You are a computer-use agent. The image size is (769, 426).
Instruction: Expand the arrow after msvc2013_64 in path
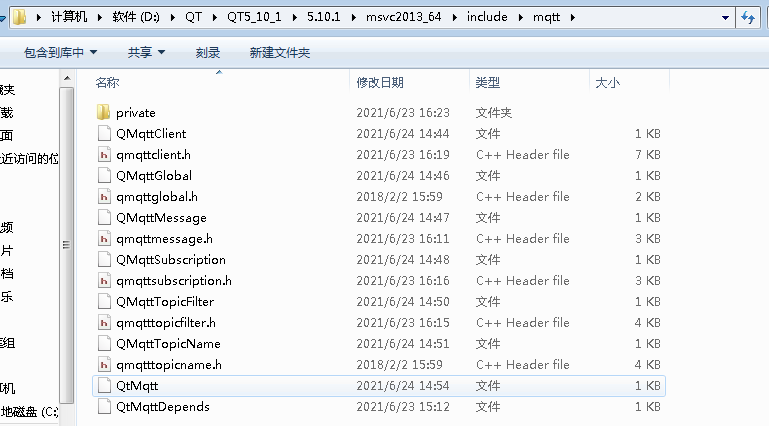coord(454,18)
